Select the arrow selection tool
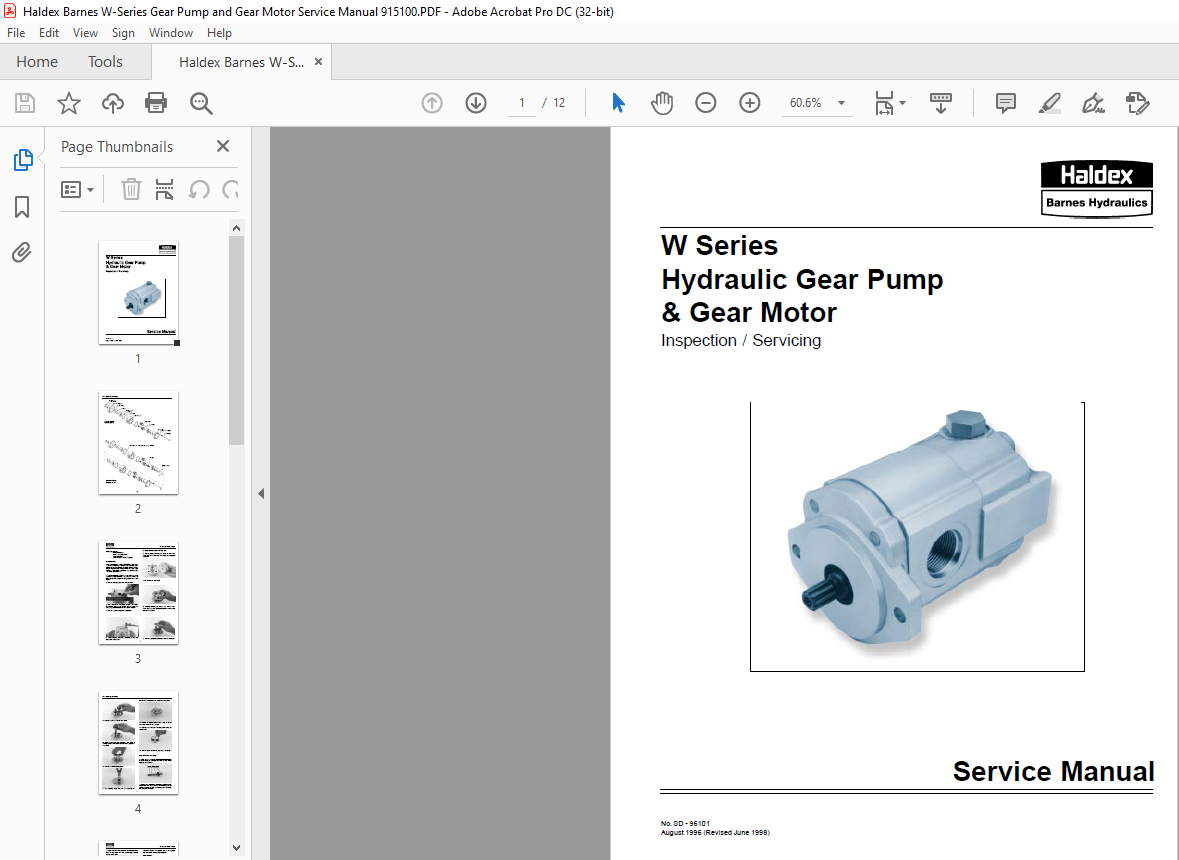 click(618, 103)
